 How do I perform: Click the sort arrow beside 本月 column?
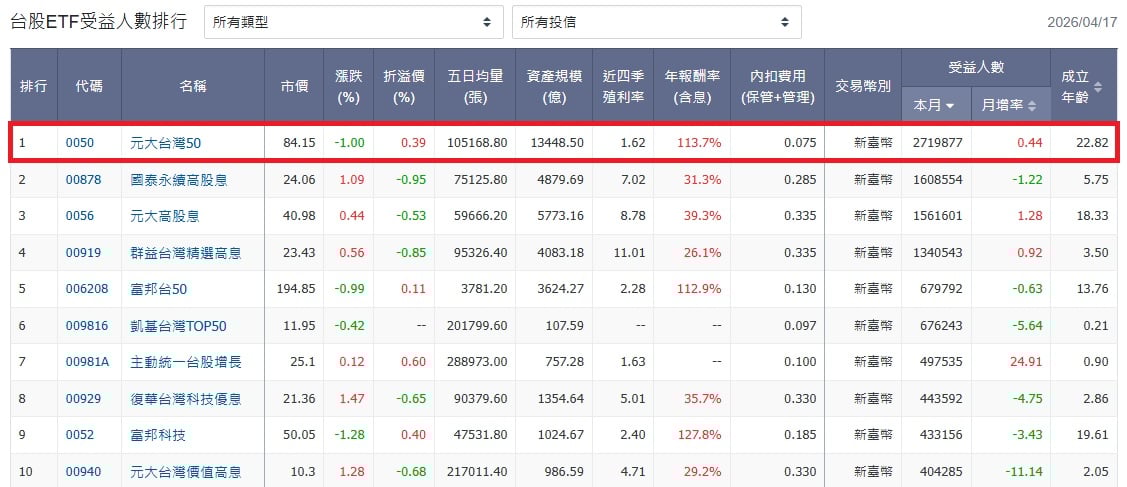[x=950, y=105]
